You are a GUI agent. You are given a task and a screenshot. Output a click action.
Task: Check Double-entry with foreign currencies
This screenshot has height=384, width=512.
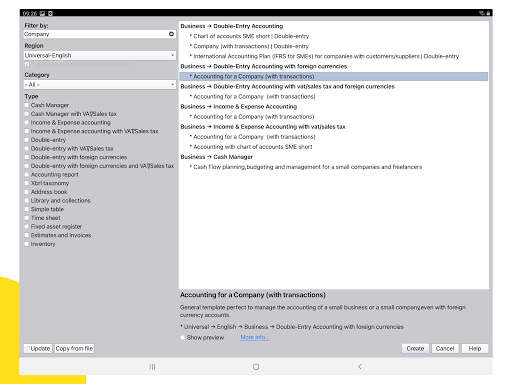(x=27, y=157)
